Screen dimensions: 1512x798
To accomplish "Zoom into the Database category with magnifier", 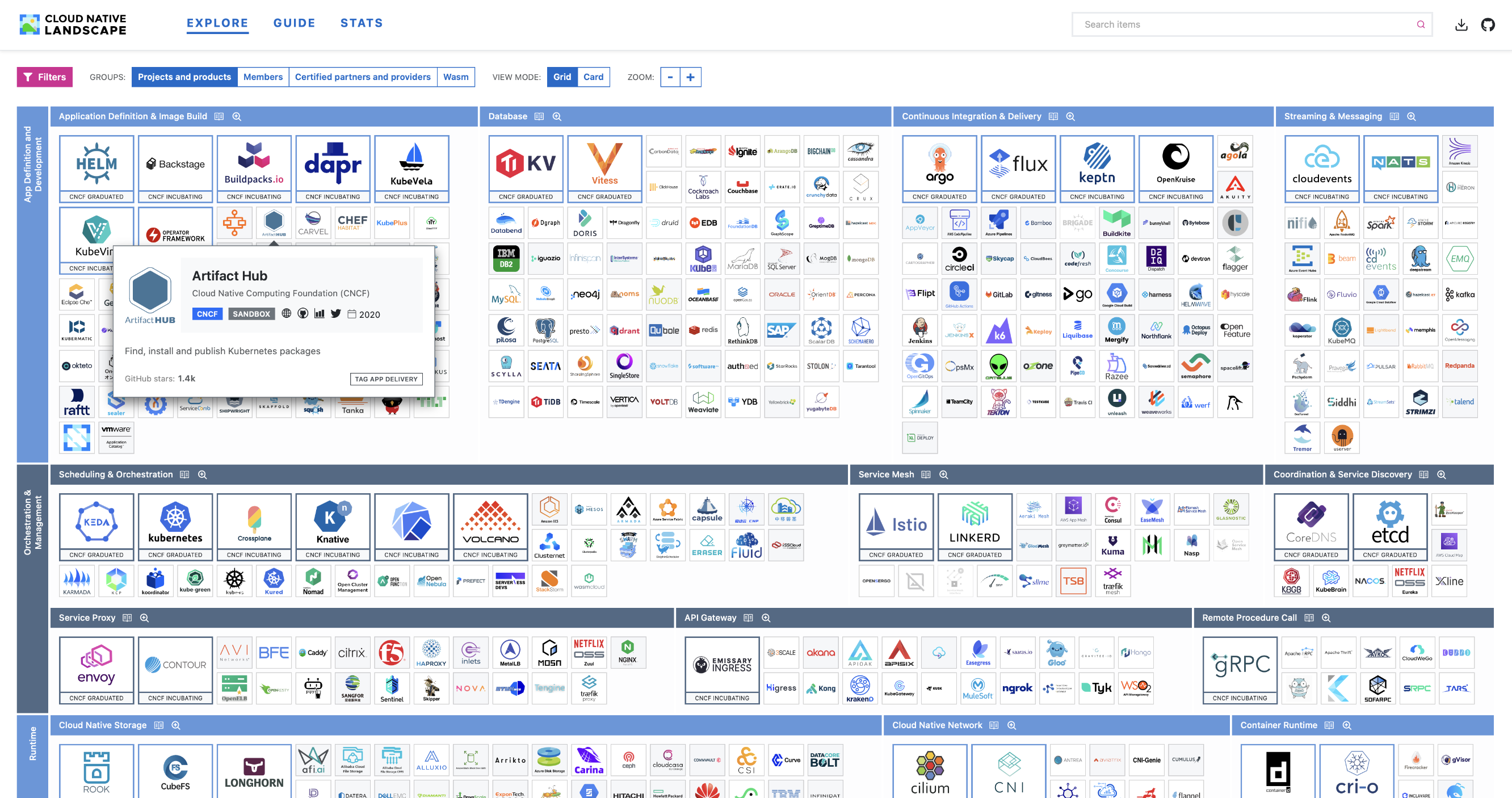I will point(556,117).
